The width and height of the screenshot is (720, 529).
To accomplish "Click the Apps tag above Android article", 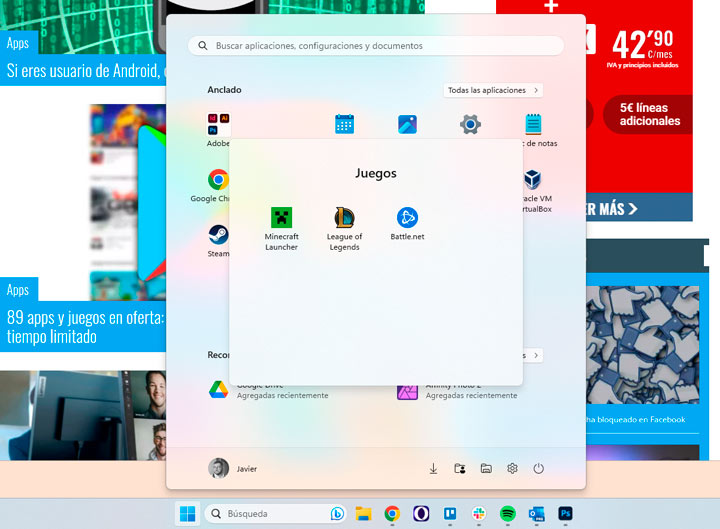I will (x=18, y=43).
